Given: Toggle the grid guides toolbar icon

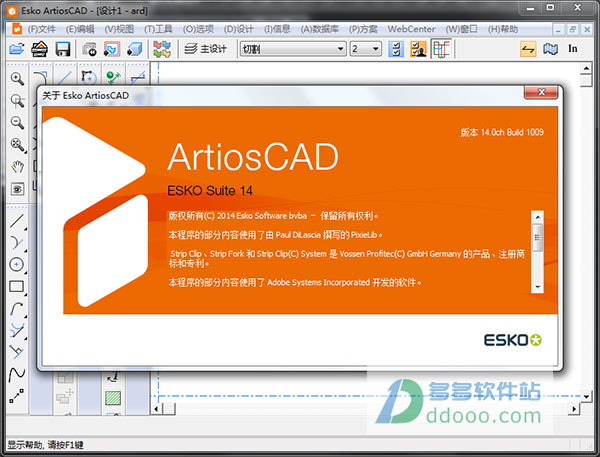Looking at the screenshot, I should (x=441, y=49).
